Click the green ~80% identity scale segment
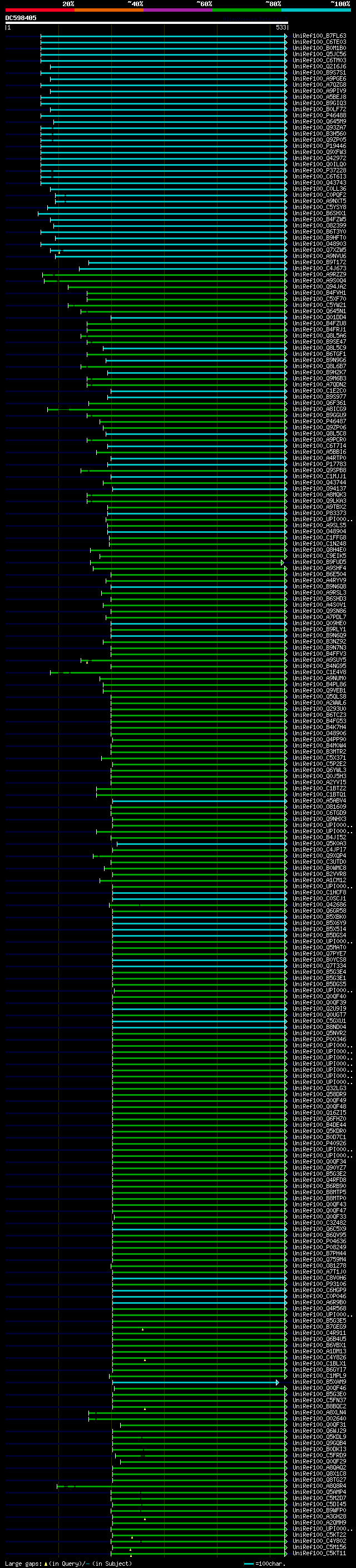The width and height of the screenshot is (356, 1568). [x=246, y=10]
